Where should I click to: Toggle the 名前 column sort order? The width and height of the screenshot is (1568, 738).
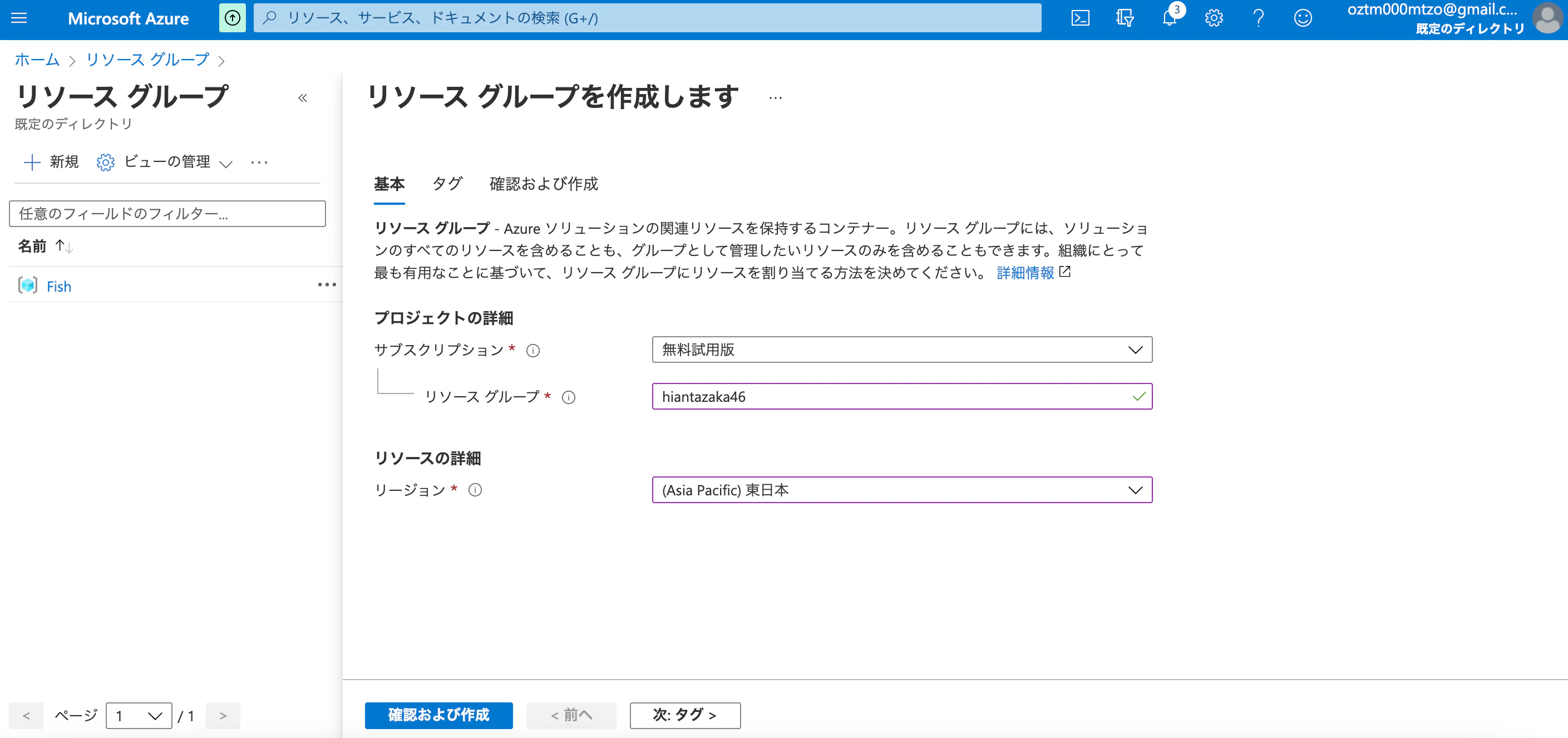(62, 247)
